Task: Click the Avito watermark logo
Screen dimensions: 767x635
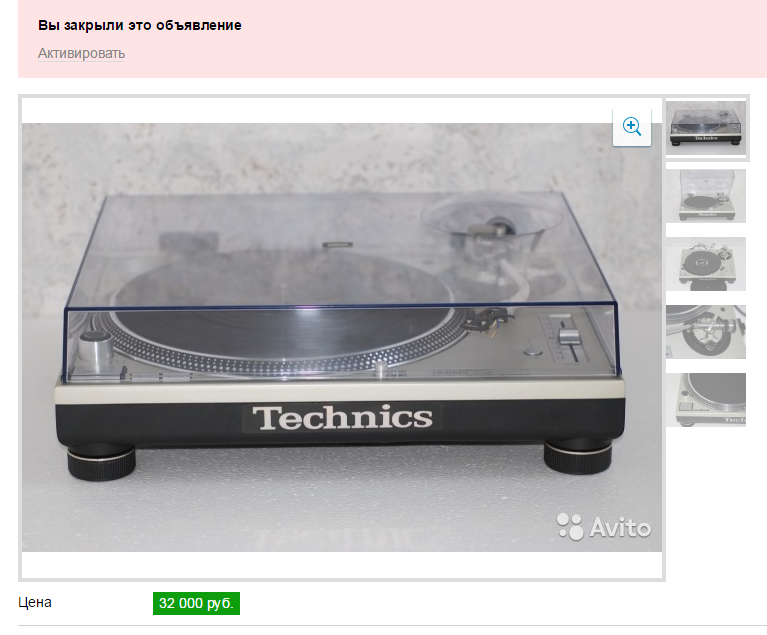Action: (604, 527)
